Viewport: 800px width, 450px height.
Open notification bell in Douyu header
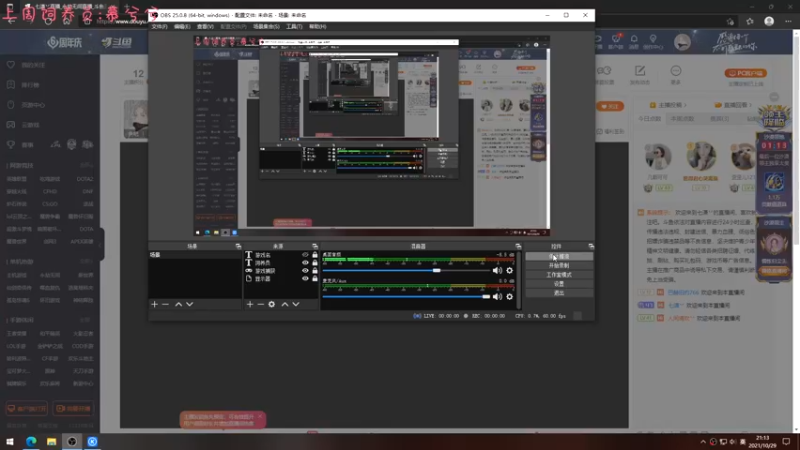(634, 41)
